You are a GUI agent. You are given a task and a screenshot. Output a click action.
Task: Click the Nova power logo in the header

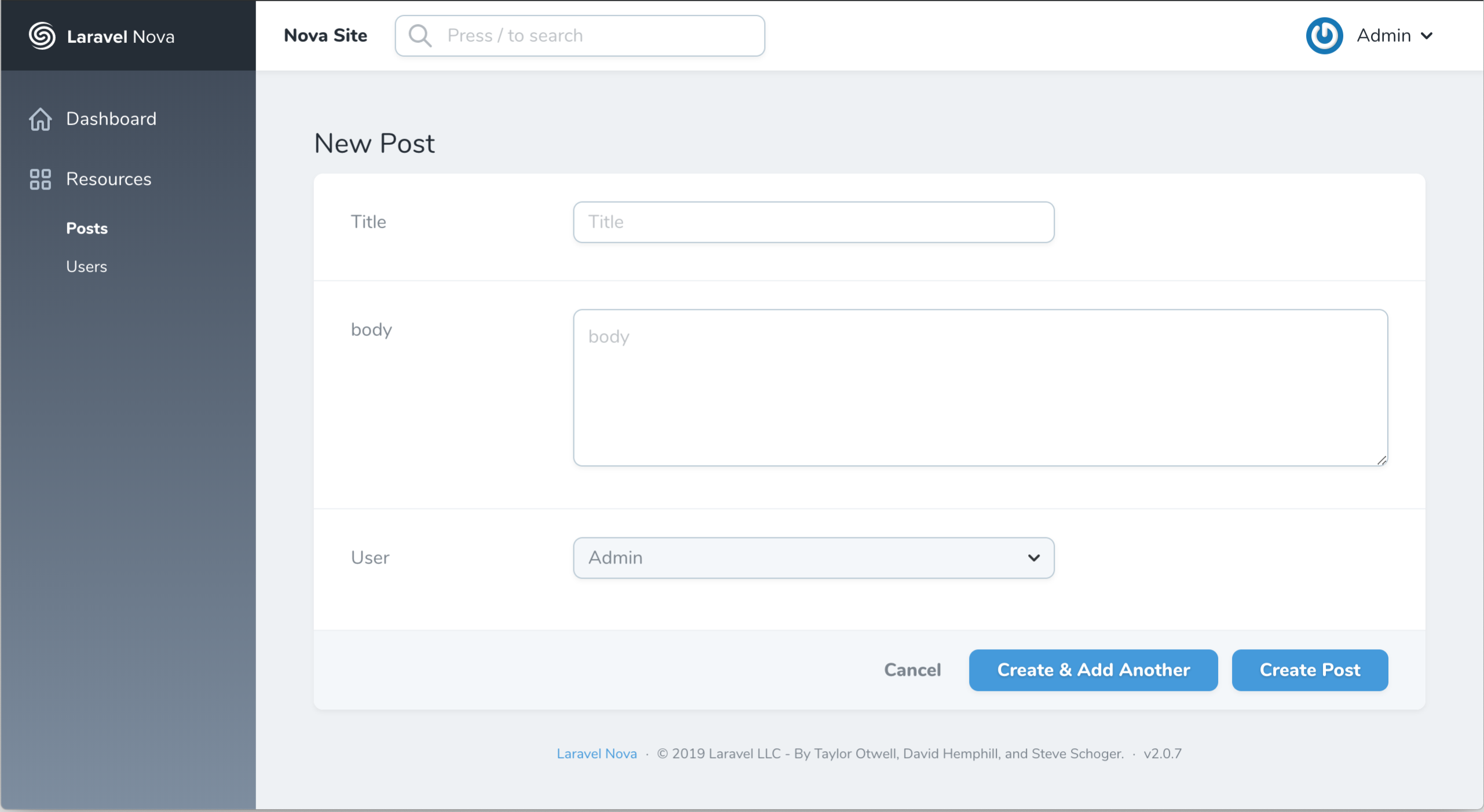[x=1325, y=35]
